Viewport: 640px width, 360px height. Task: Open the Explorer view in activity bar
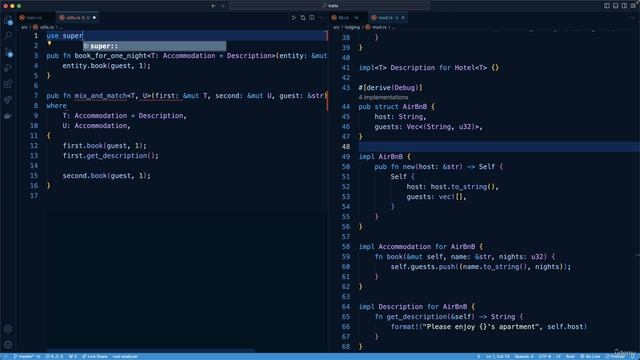(8, 20)
